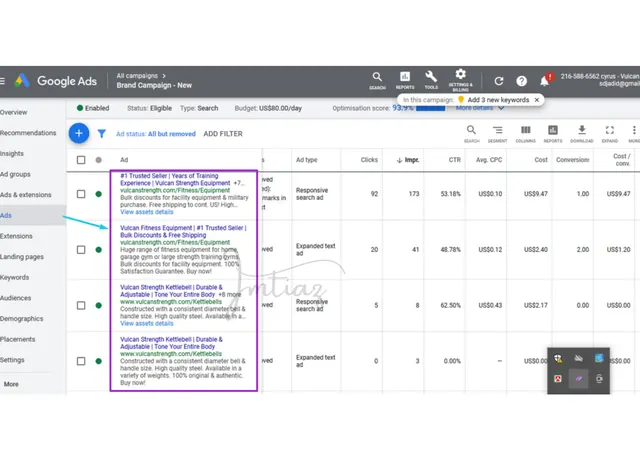Viewport: 640px width, 452px height.
Task: Open the Tools wrench menu
Action: pyautogui.click(x=431, y=80)
